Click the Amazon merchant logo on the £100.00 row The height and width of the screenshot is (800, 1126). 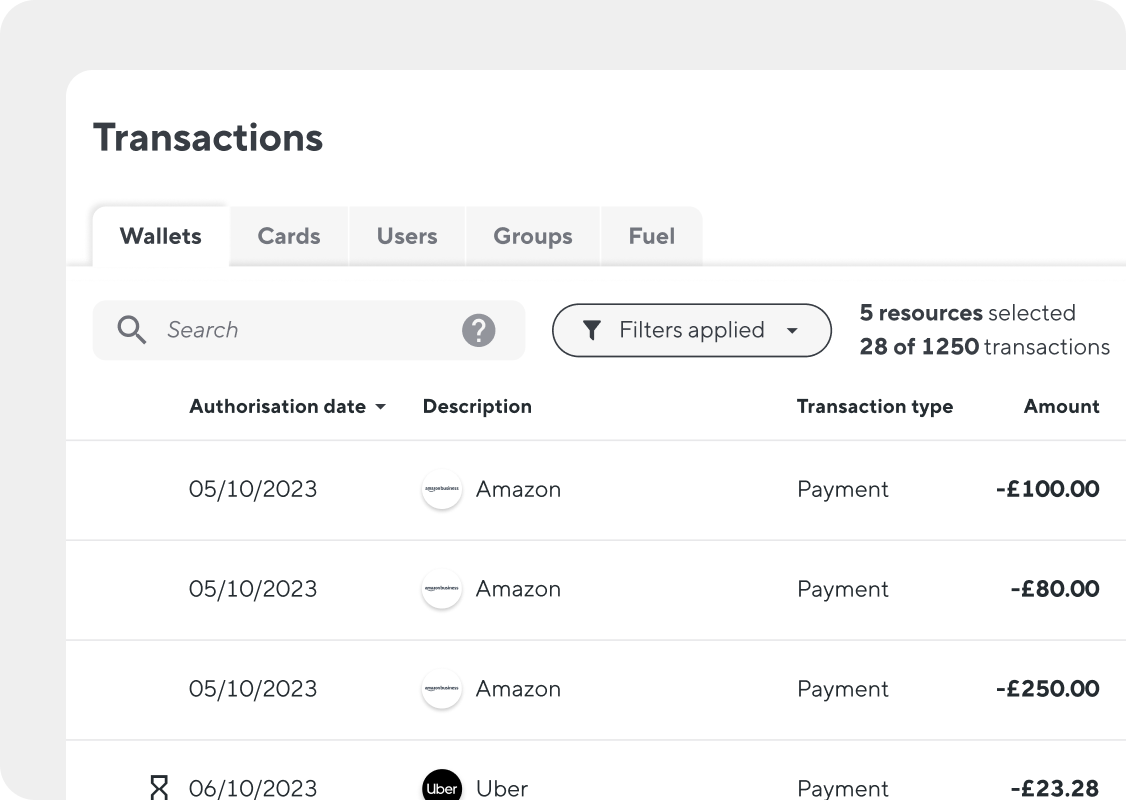tap(442, 489)
